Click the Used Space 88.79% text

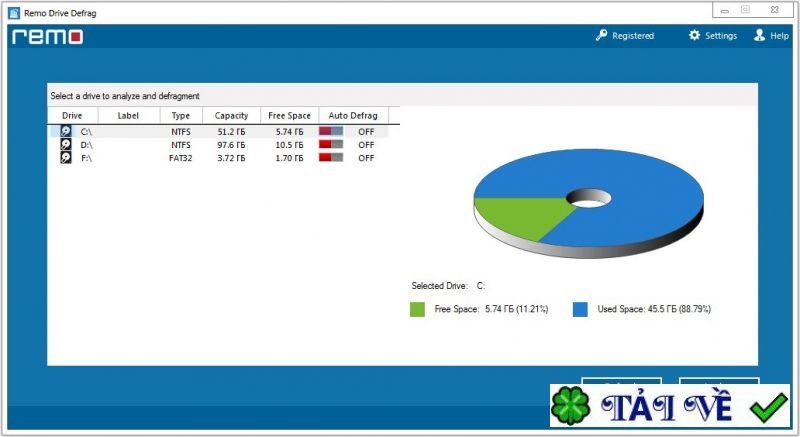654,309
